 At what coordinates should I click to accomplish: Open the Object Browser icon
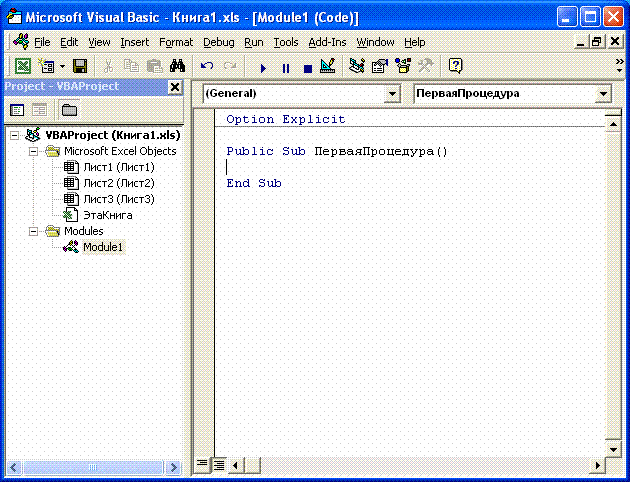[x=403, y=67]
